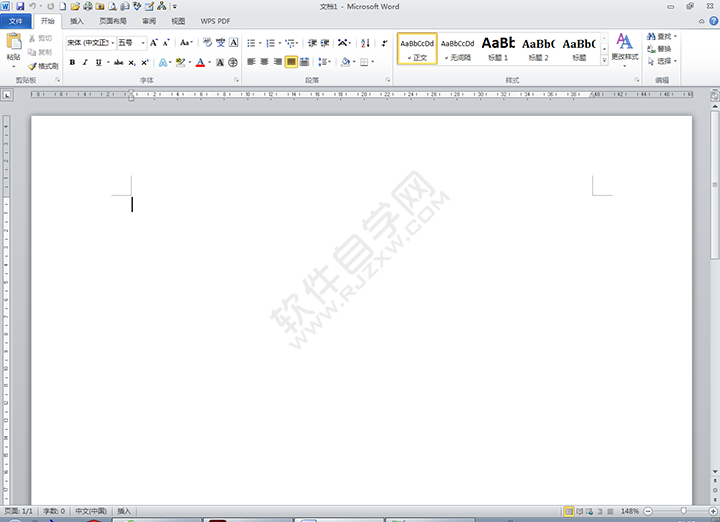Open the 文件 (File) tab
The width and height of the screenshot is (720, 522).
tap(16, 21)
